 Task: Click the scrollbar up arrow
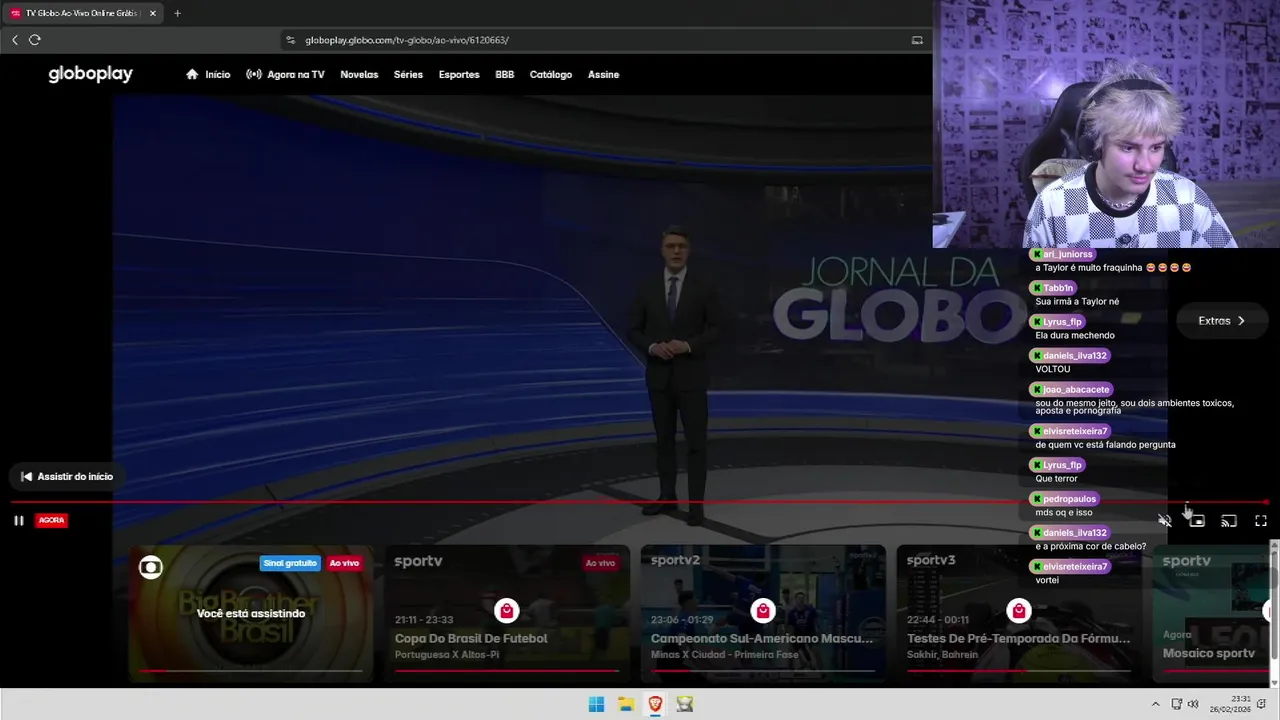coord(1274,544)
